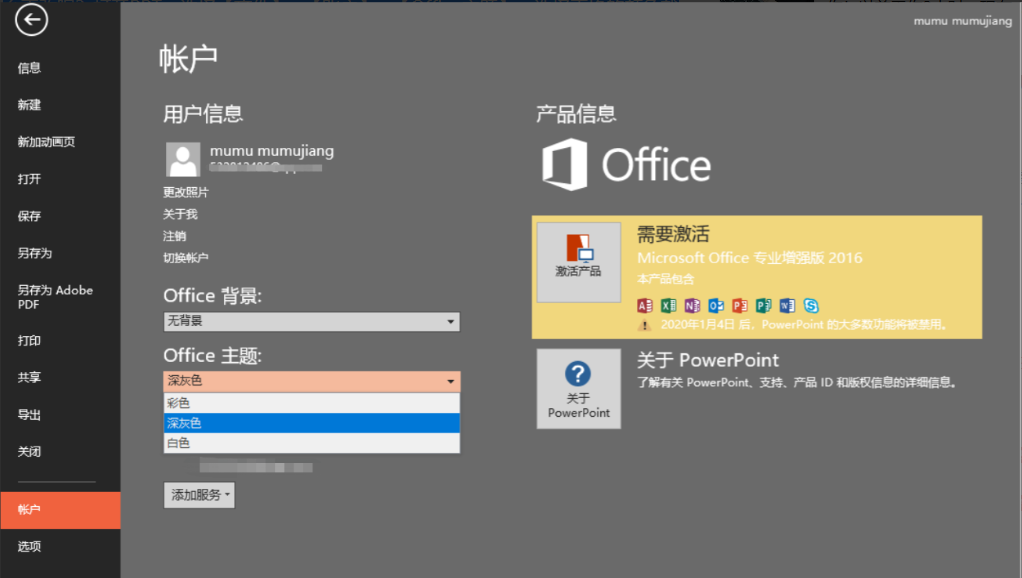Image resolution: width=1022 pixels, height=578 pixels.
Task: Click the Office logo
Action: click(626, 164)
